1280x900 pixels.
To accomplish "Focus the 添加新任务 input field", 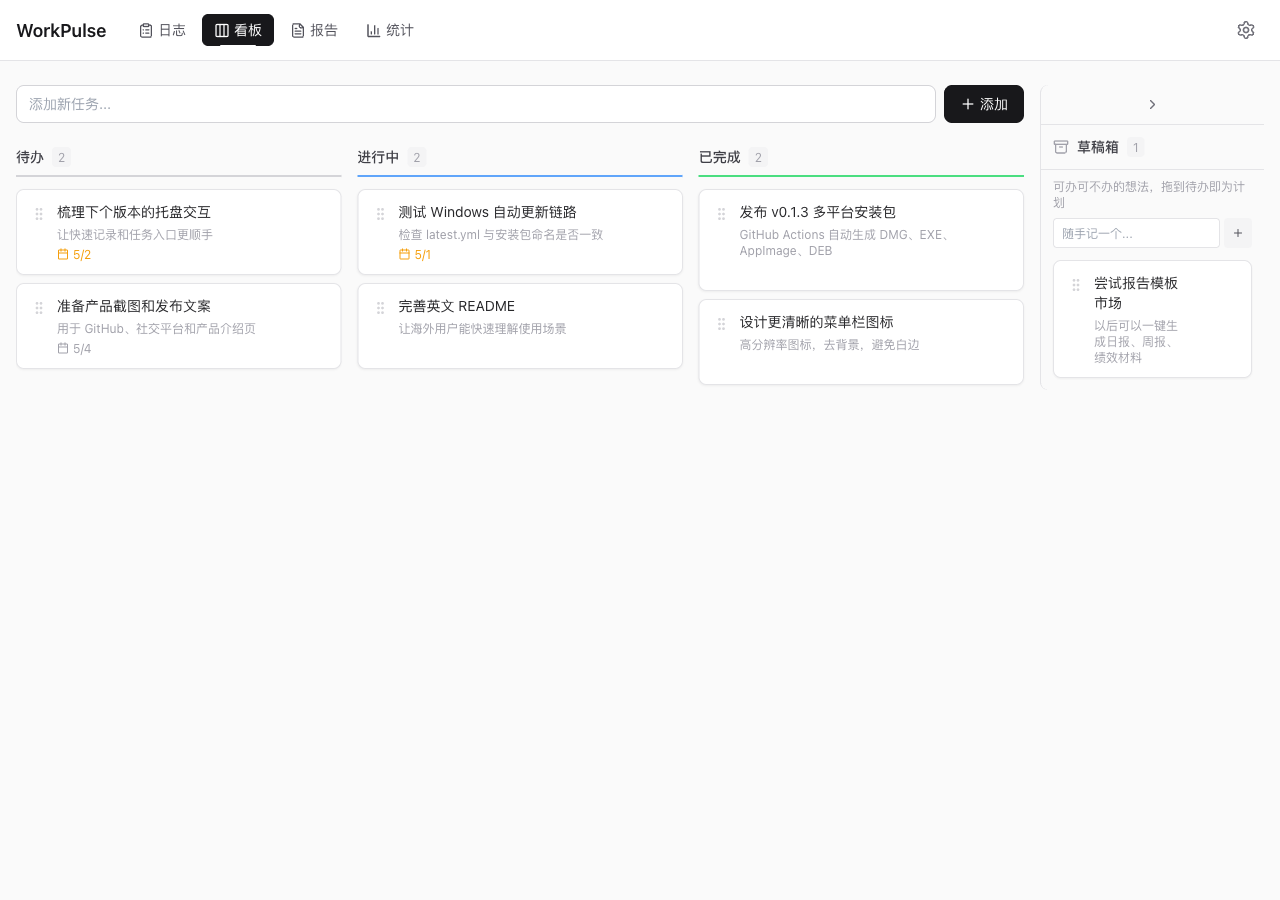I will (476, 104).
